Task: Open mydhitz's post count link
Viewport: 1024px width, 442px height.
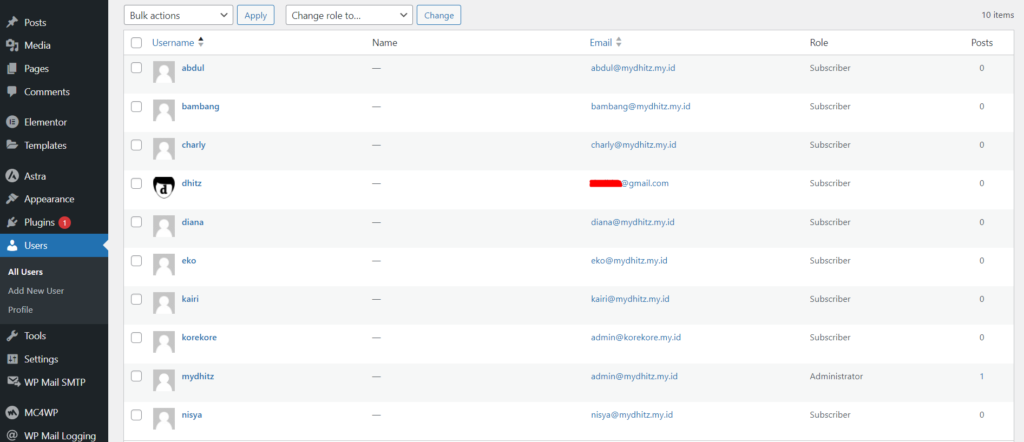Action: click(x=982, y=376)
